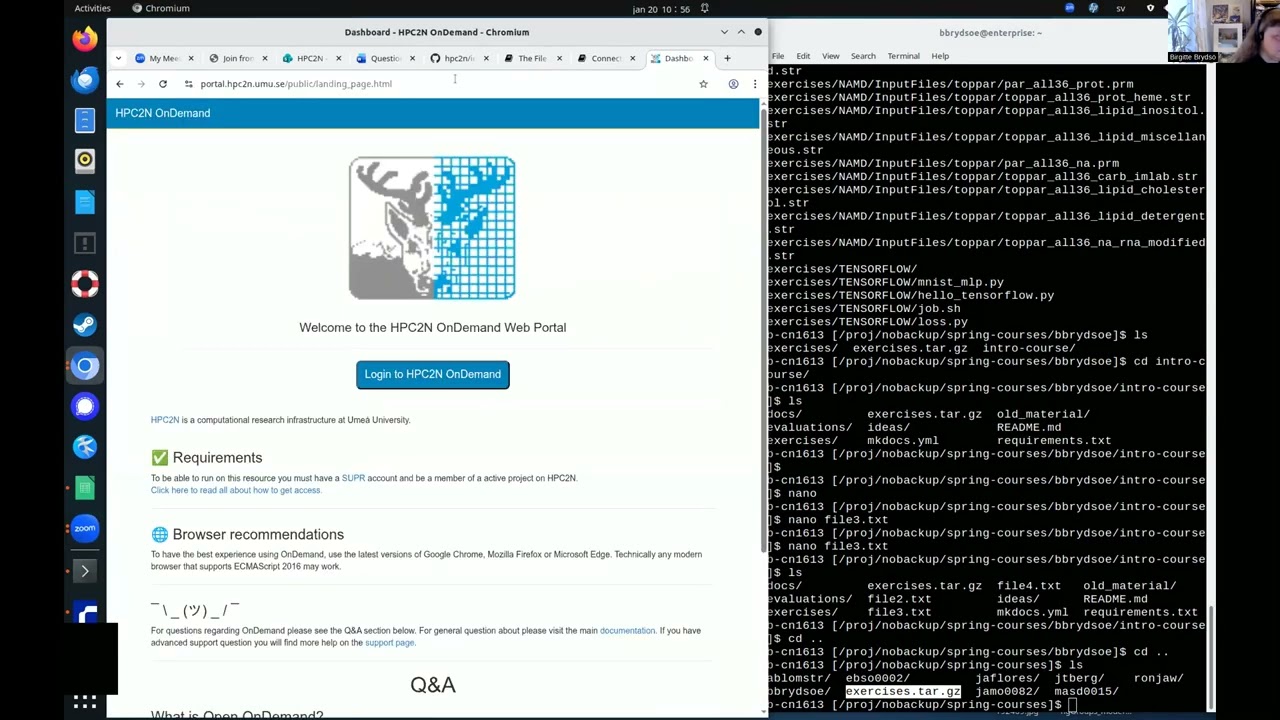Click here to read about getting access
The height and width of the screenshot is (720, 1280).
[x=236, y=490]
